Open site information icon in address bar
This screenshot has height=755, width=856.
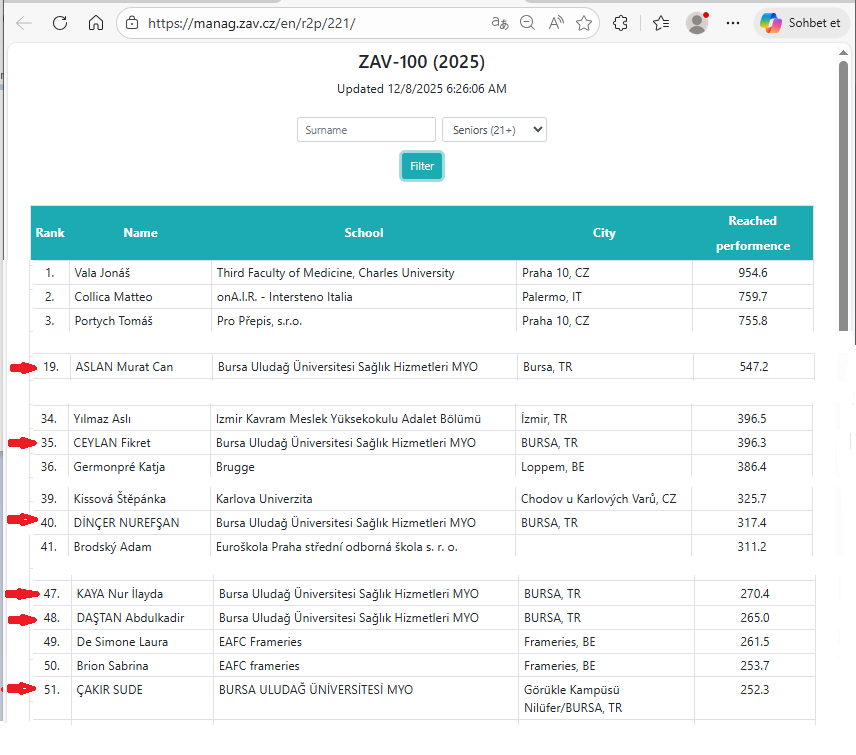pos(132,23)
